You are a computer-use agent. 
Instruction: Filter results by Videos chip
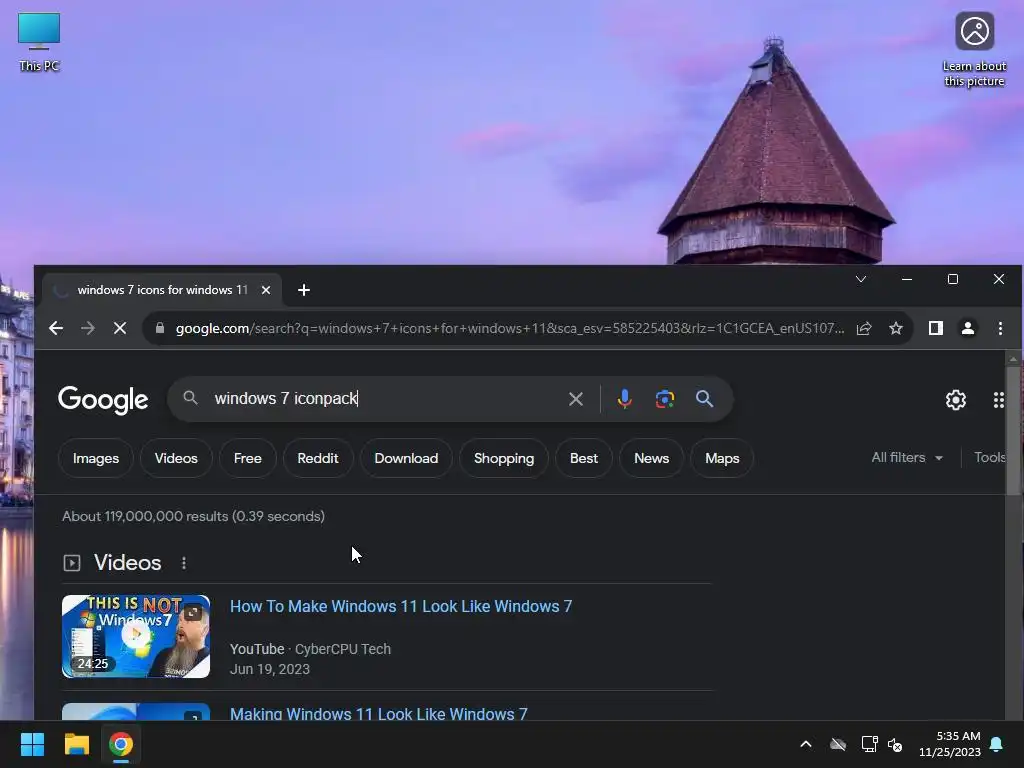(176, 458)
